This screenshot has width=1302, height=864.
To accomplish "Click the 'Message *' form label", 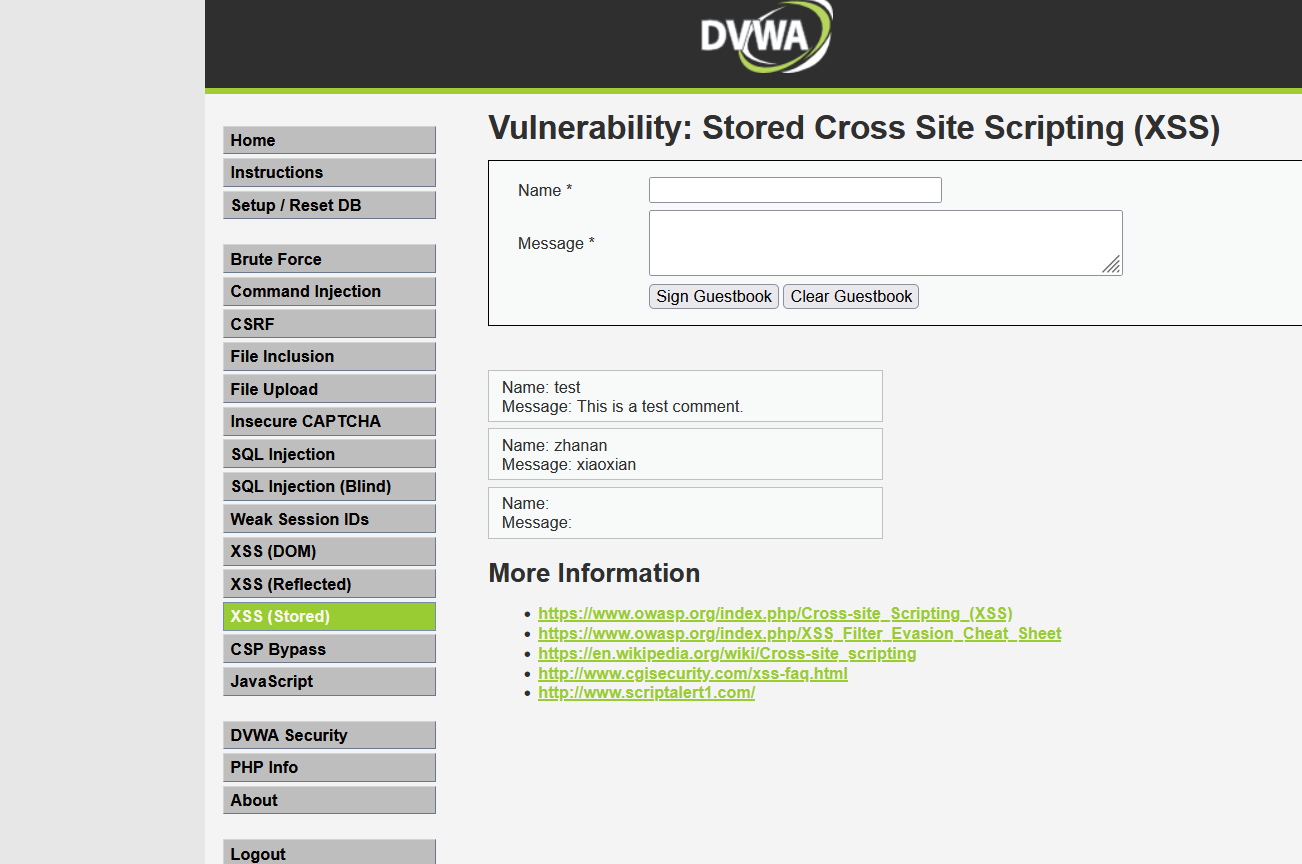I will (x=556, y=243).
